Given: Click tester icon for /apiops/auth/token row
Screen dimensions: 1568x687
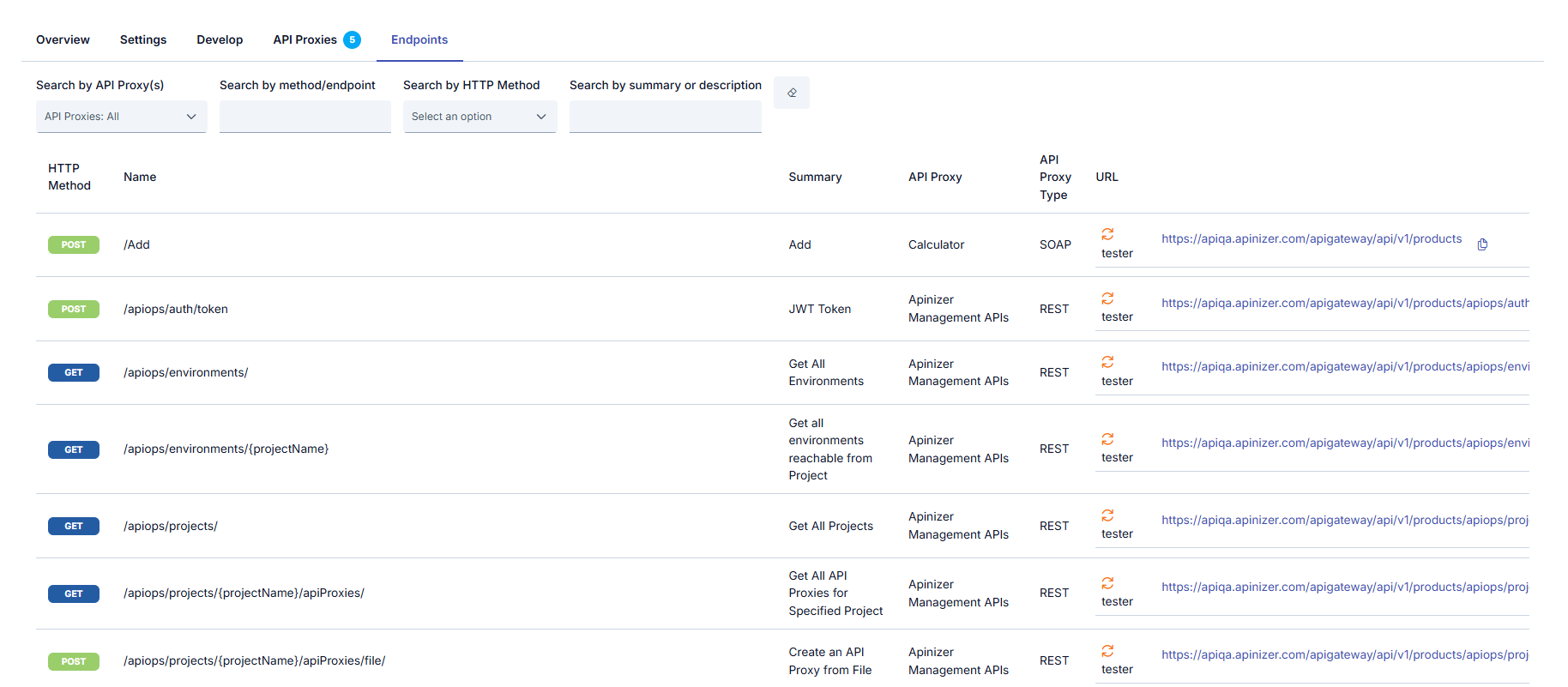Looking at the screenshot, I should coord(1107,298).
